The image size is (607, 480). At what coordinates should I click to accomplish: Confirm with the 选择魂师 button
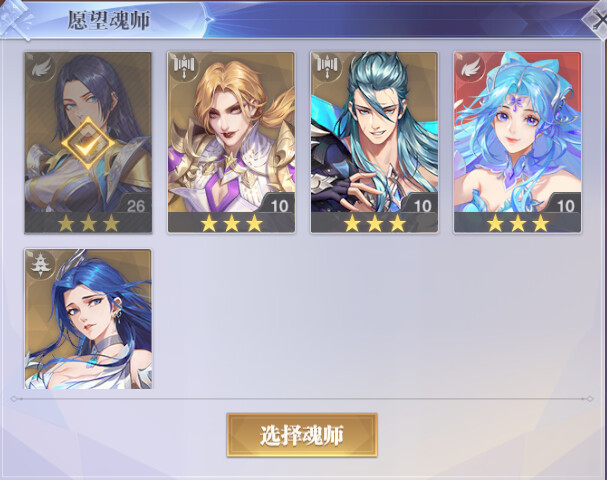click(x=302, y=435)
